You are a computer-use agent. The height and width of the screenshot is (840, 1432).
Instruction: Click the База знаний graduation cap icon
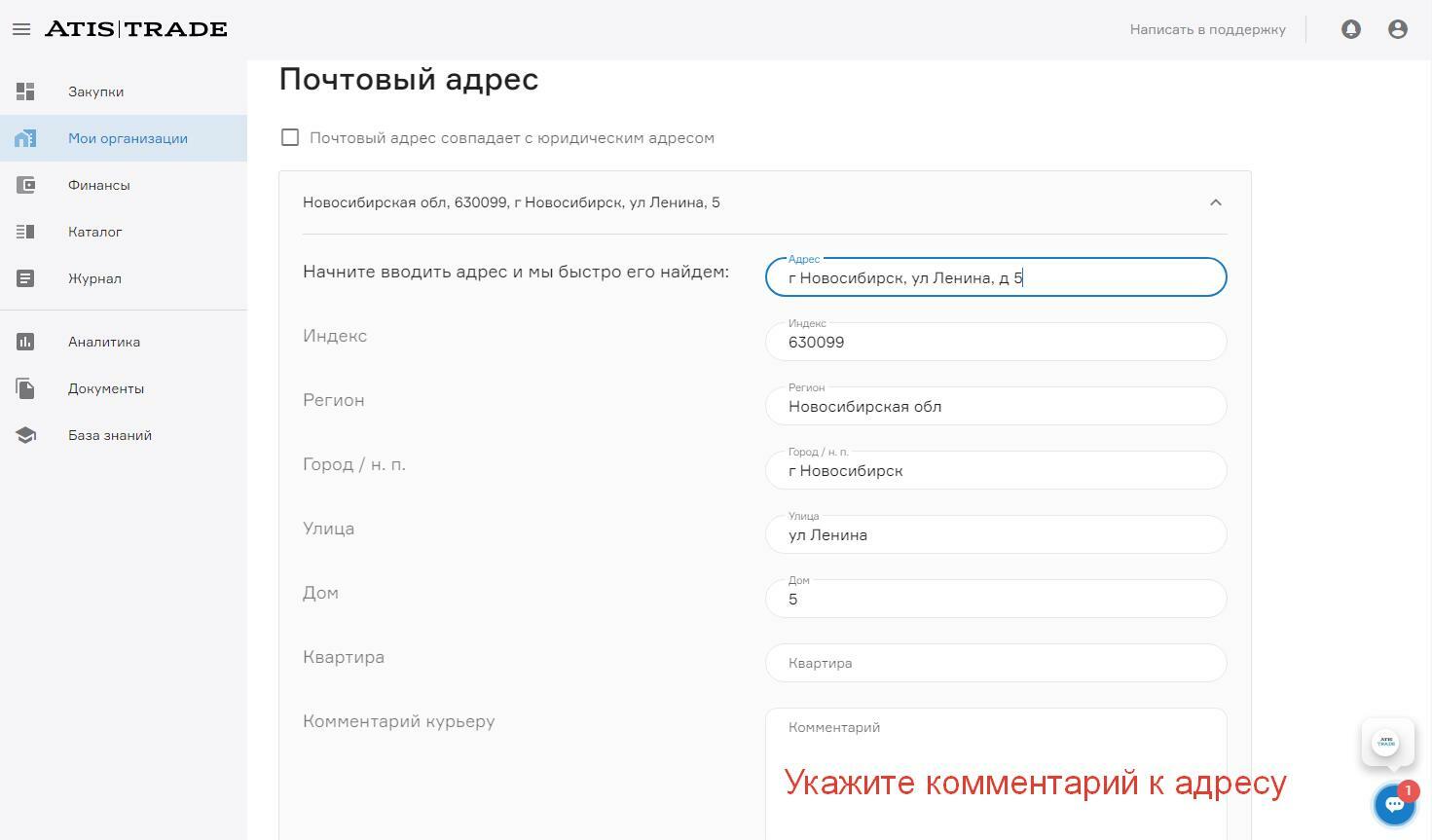coord(25,435)
